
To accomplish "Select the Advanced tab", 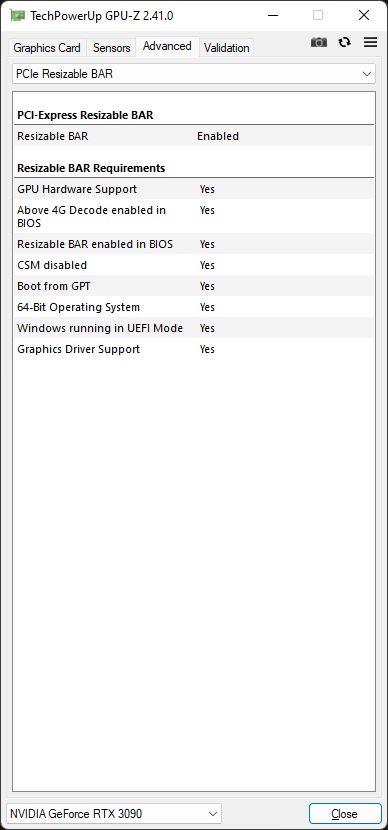I will [x=167, y=46].
